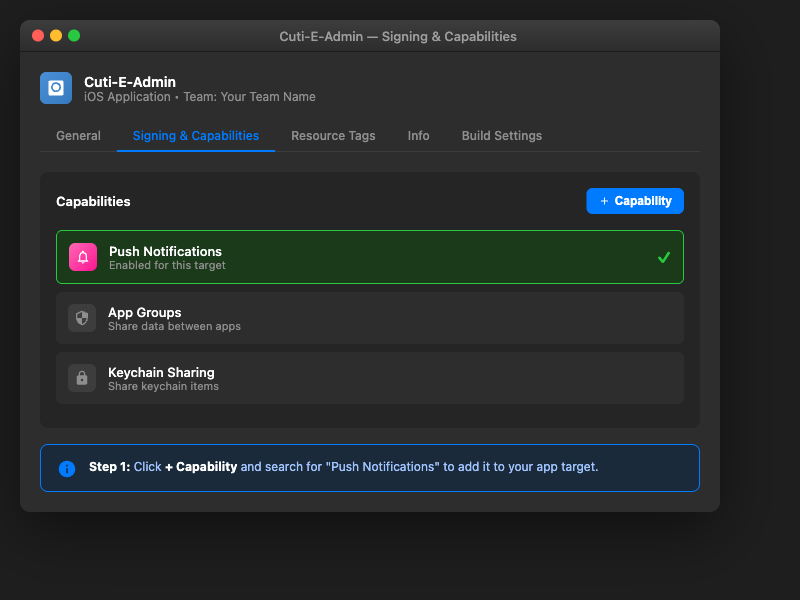Select the pink Push Notifications bell icon
Viewport: 800px width, 600px height.
click(82, 257)
